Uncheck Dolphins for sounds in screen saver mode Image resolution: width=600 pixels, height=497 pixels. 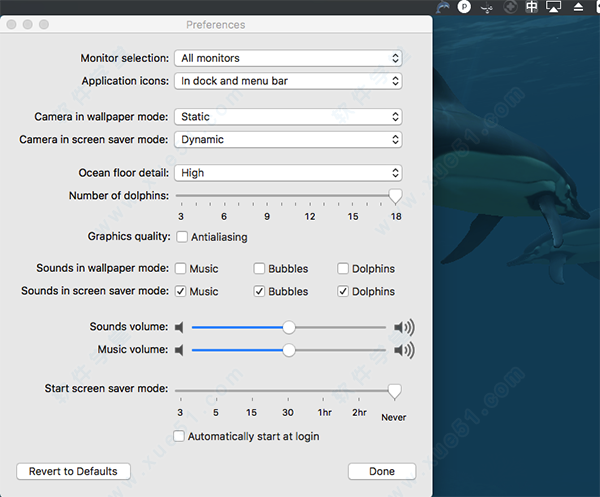(343, 292)
